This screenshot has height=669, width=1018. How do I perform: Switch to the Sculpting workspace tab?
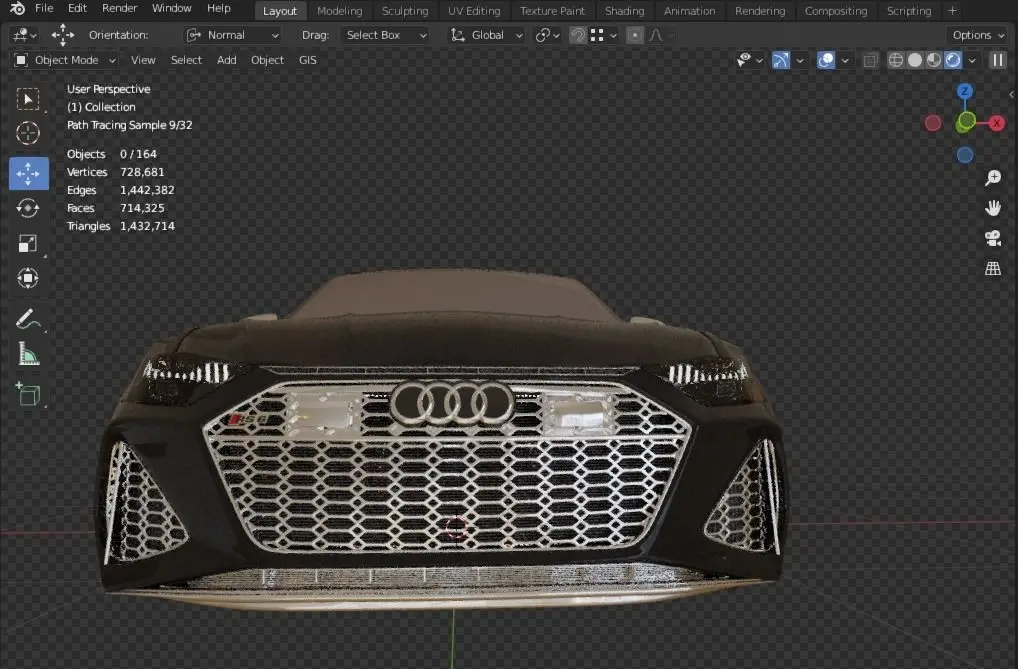tap(404, 11)
